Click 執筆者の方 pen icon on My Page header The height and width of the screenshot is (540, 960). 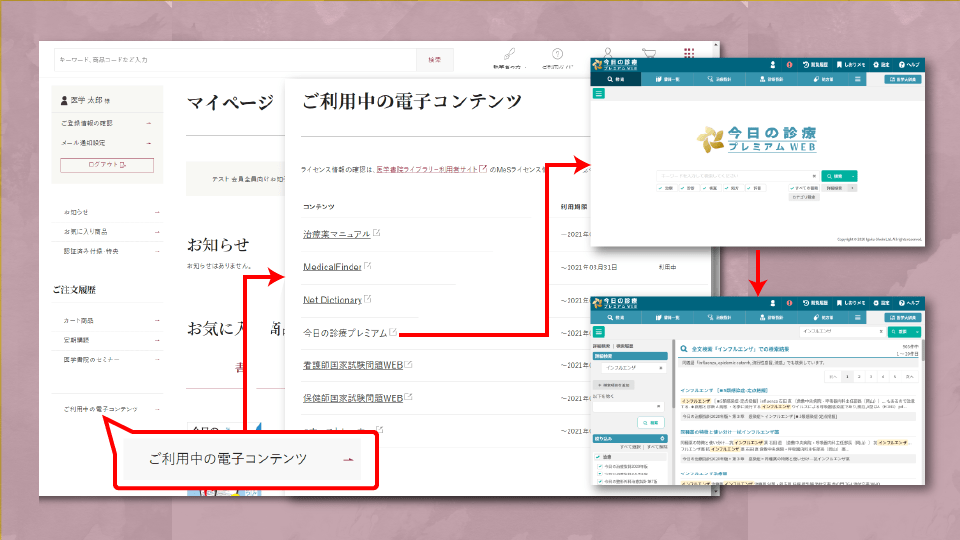[x=509, y=54]
